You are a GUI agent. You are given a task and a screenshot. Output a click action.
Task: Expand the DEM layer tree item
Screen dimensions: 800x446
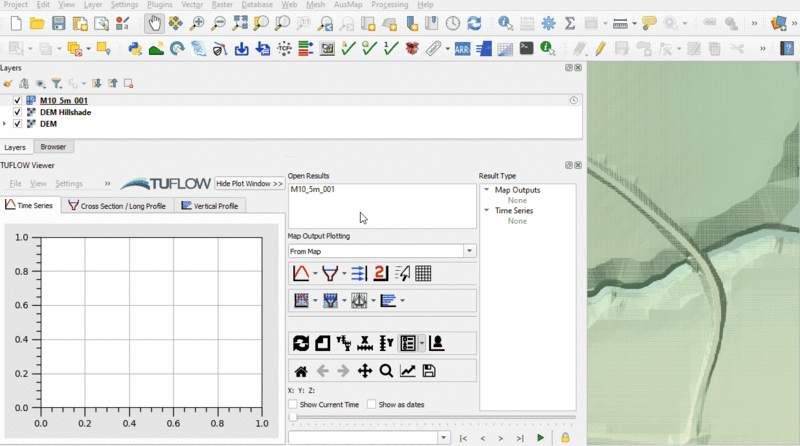point(6,124)
